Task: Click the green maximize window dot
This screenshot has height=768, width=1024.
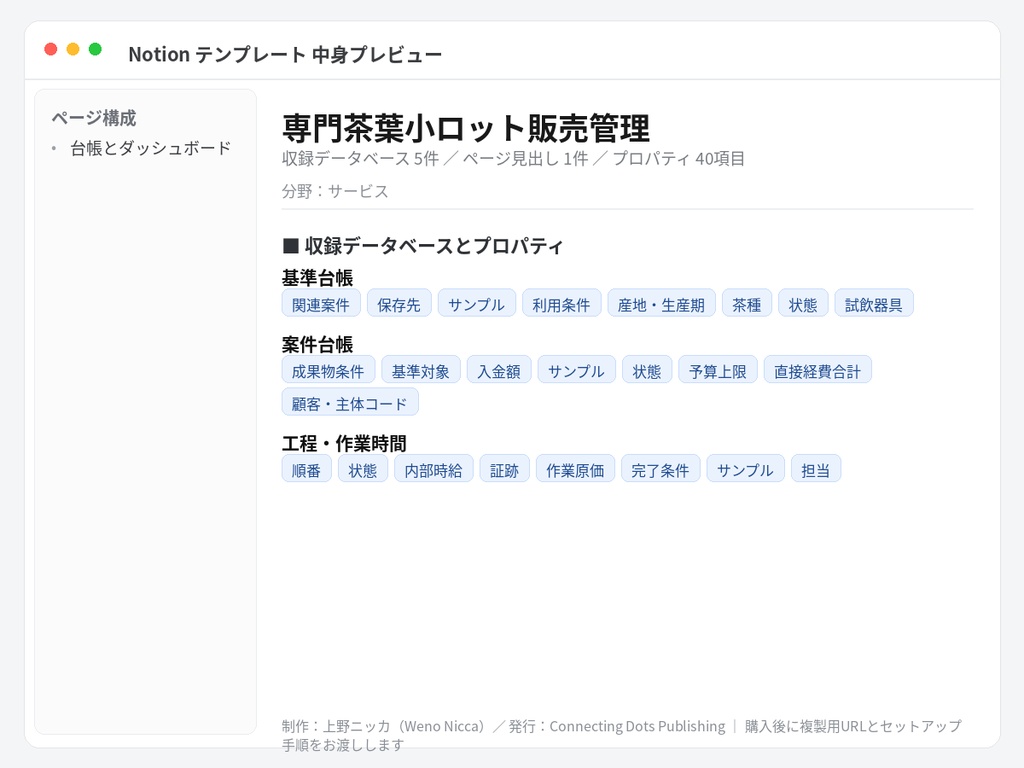Action: tap(95, 49)
